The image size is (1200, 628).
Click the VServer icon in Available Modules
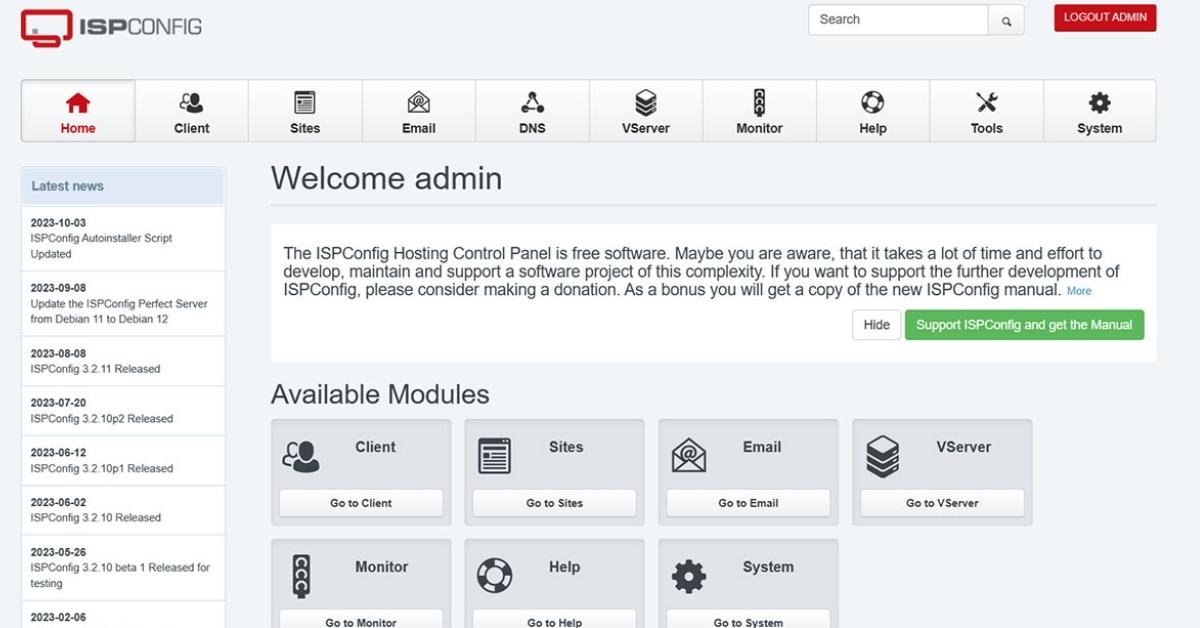882,456
